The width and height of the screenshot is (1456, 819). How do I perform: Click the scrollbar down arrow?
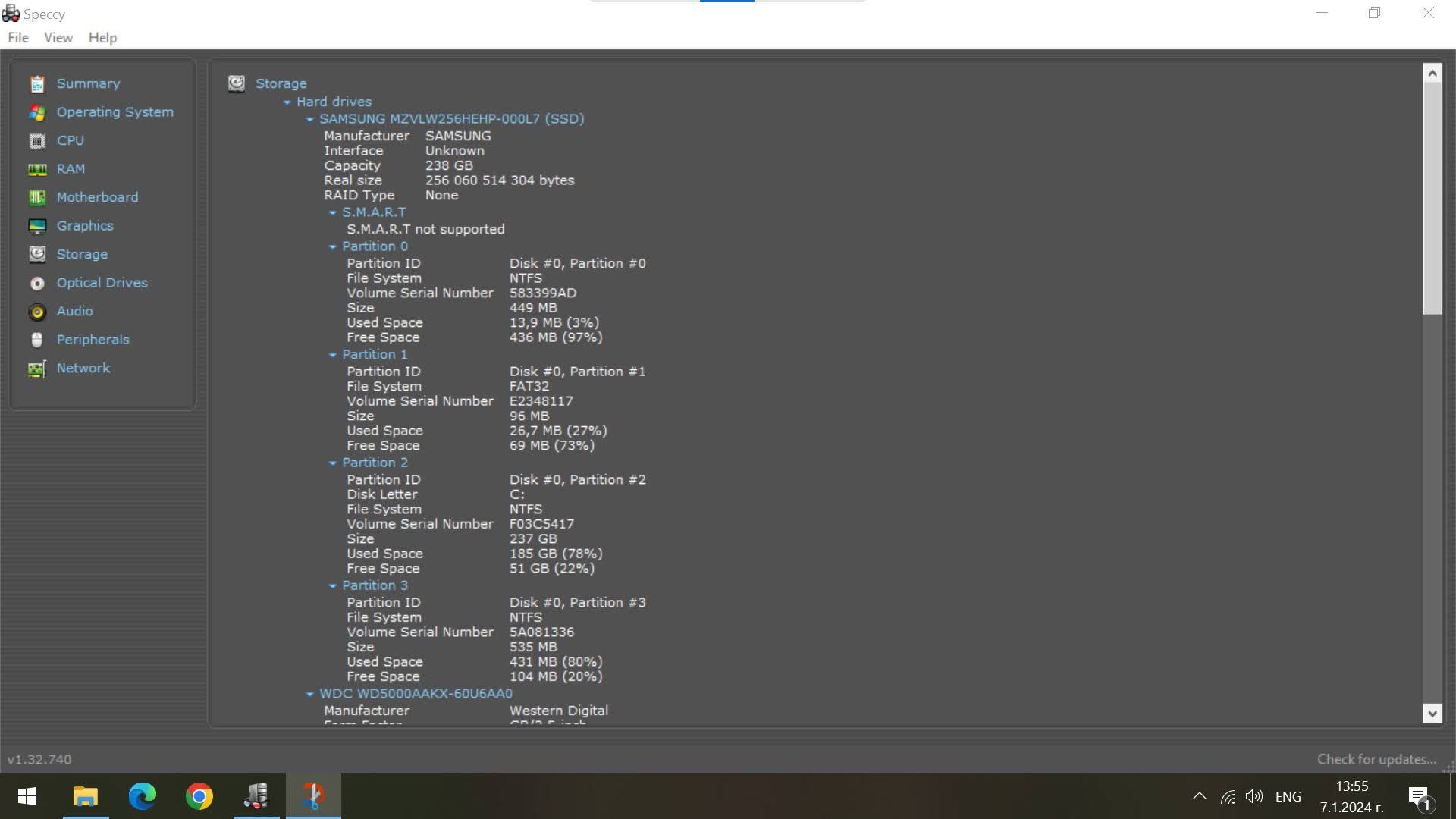click(1432, 713)
